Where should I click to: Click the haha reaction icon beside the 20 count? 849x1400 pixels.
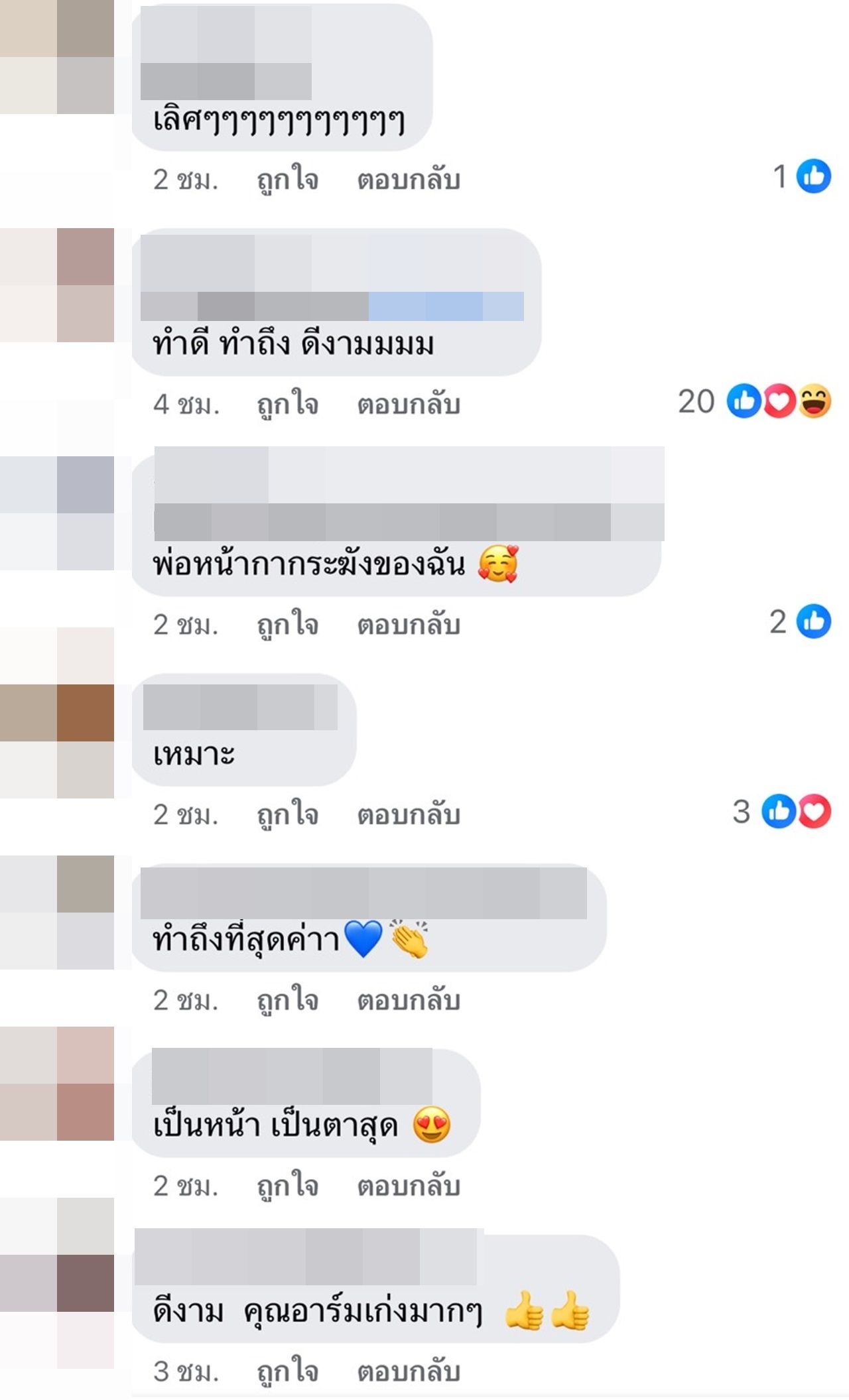tap(815, 401)
